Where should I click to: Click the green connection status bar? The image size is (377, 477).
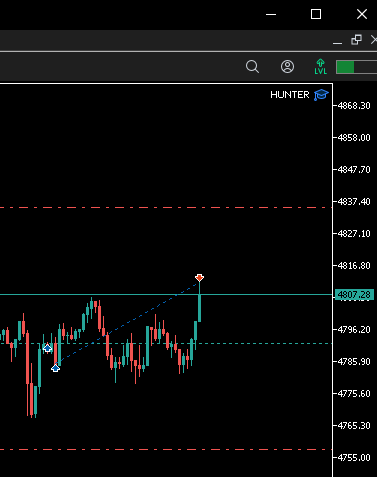coord(356,67)
